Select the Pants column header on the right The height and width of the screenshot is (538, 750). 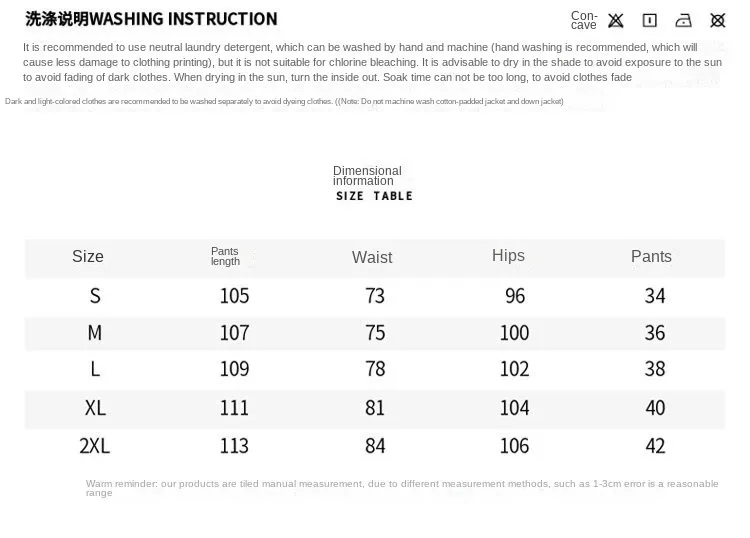tap(651, 256)
